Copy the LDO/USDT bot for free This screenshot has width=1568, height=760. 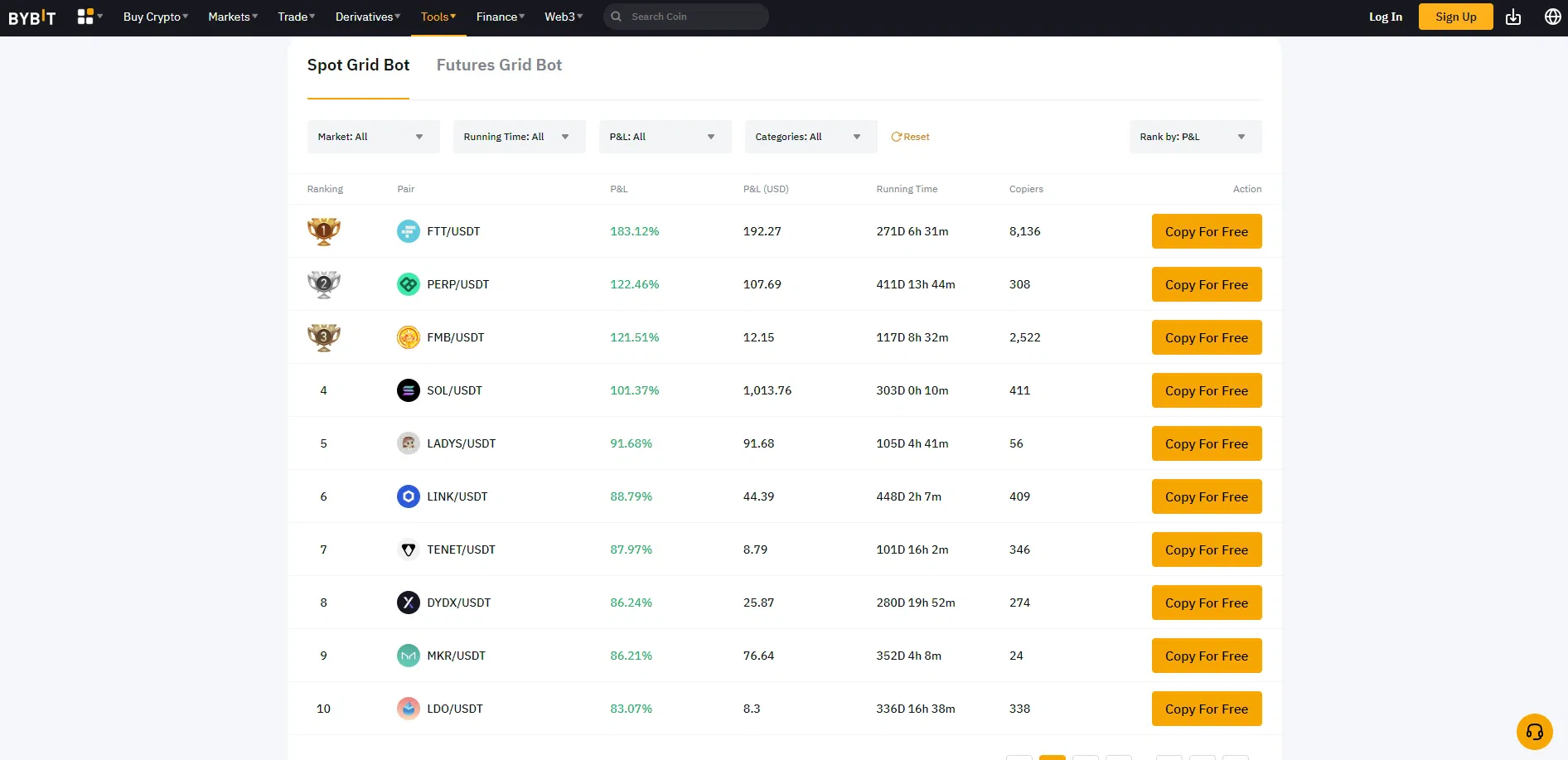click(x=1207, y=709)
